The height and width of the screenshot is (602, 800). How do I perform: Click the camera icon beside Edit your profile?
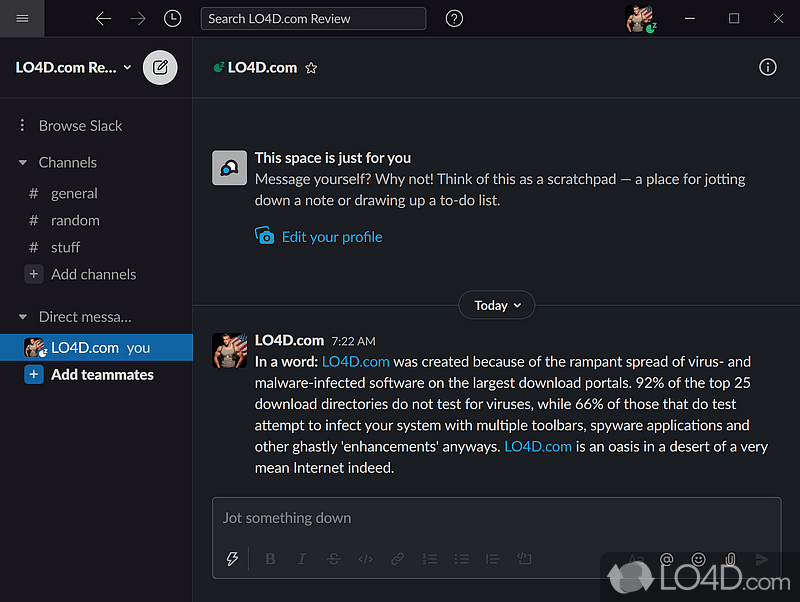click(264, 236)
